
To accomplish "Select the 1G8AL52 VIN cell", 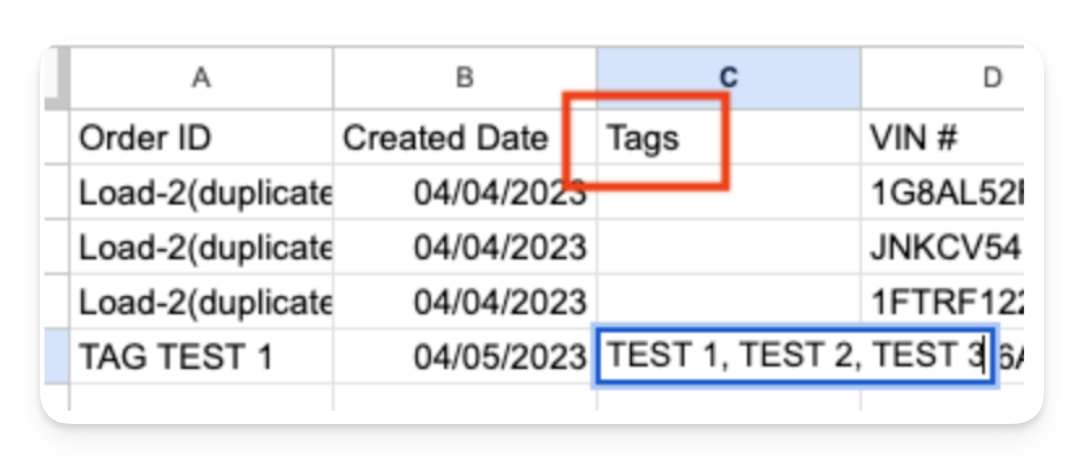I will pyautogui.click(x=943, y=192).
